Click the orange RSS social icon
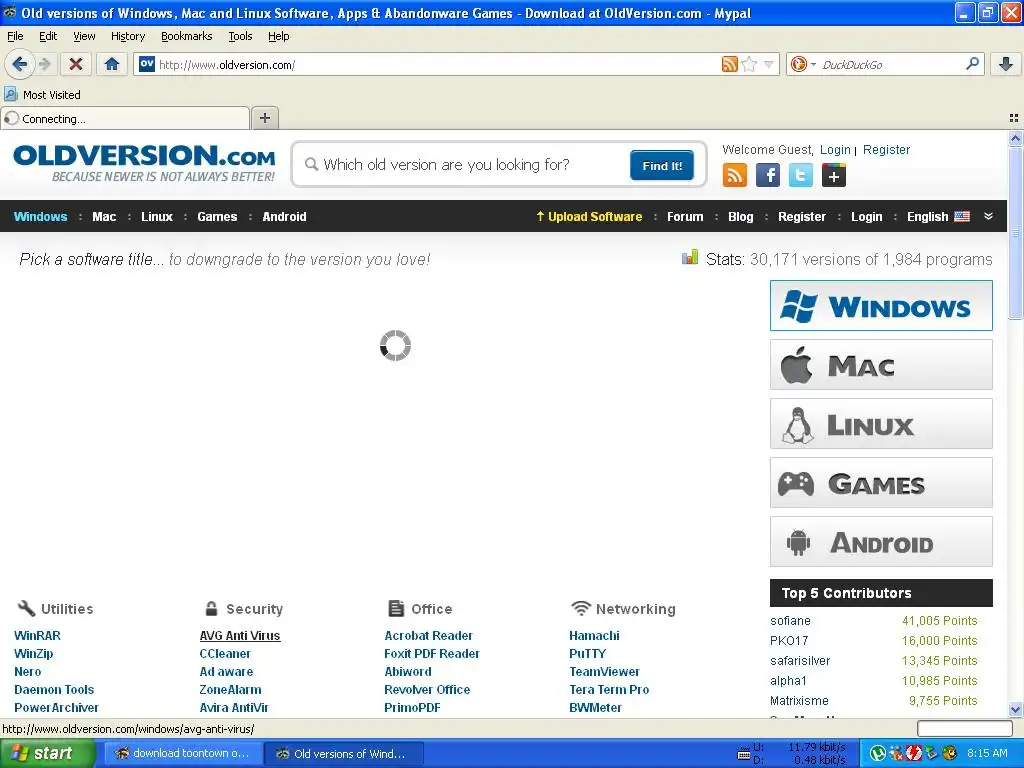 click(x=735, y=175)
